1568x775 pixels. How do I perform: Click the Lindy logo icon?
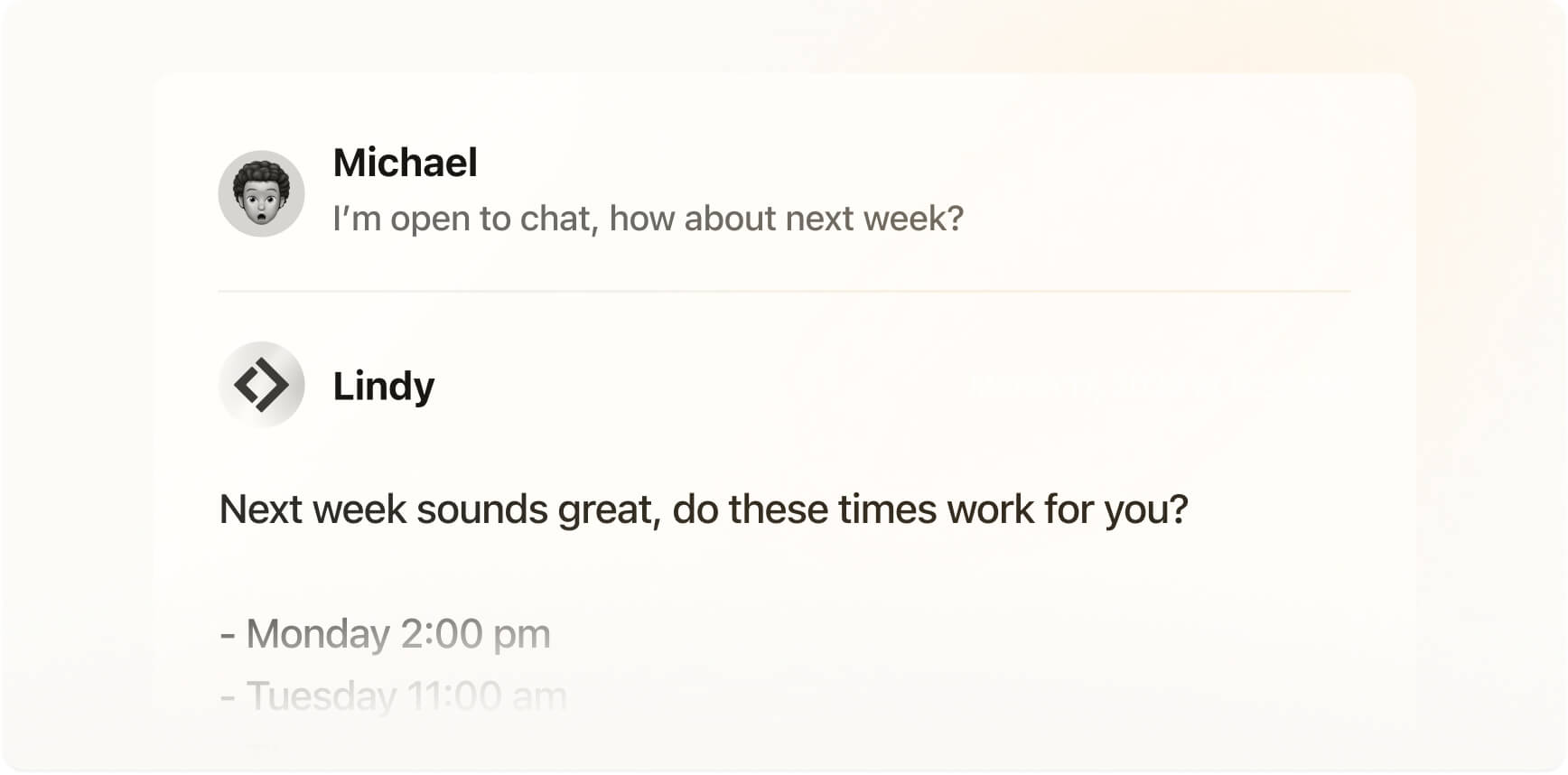pyautogui.click(x=261, y=385)
